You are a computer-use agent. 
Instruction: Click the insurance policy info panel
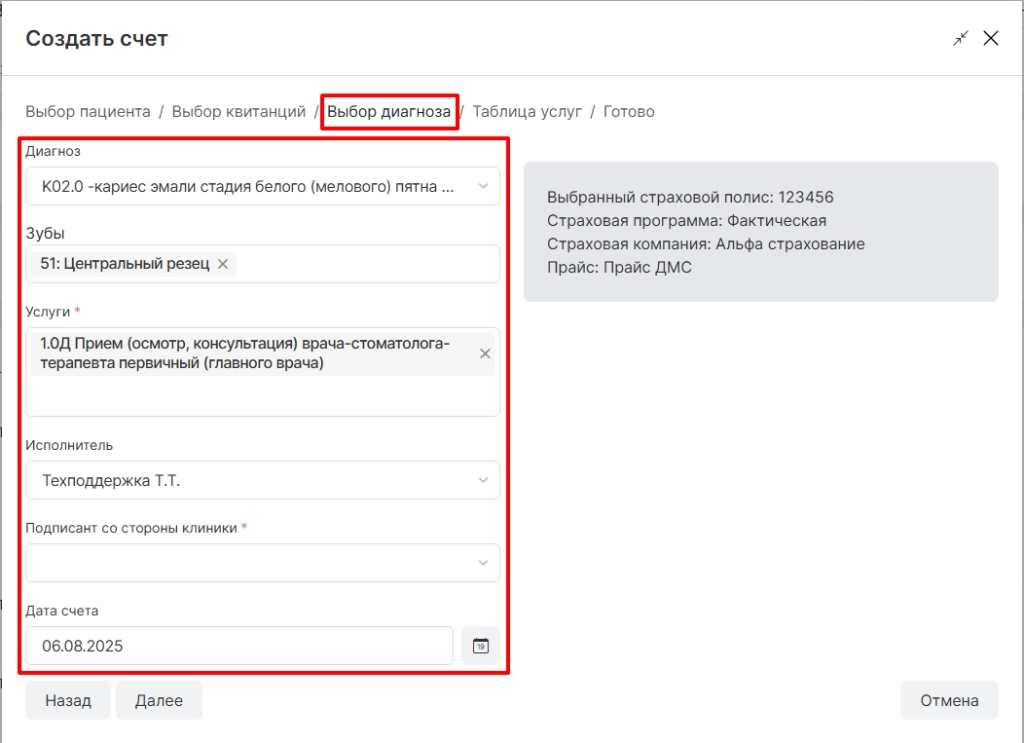(x=760, y=232)
